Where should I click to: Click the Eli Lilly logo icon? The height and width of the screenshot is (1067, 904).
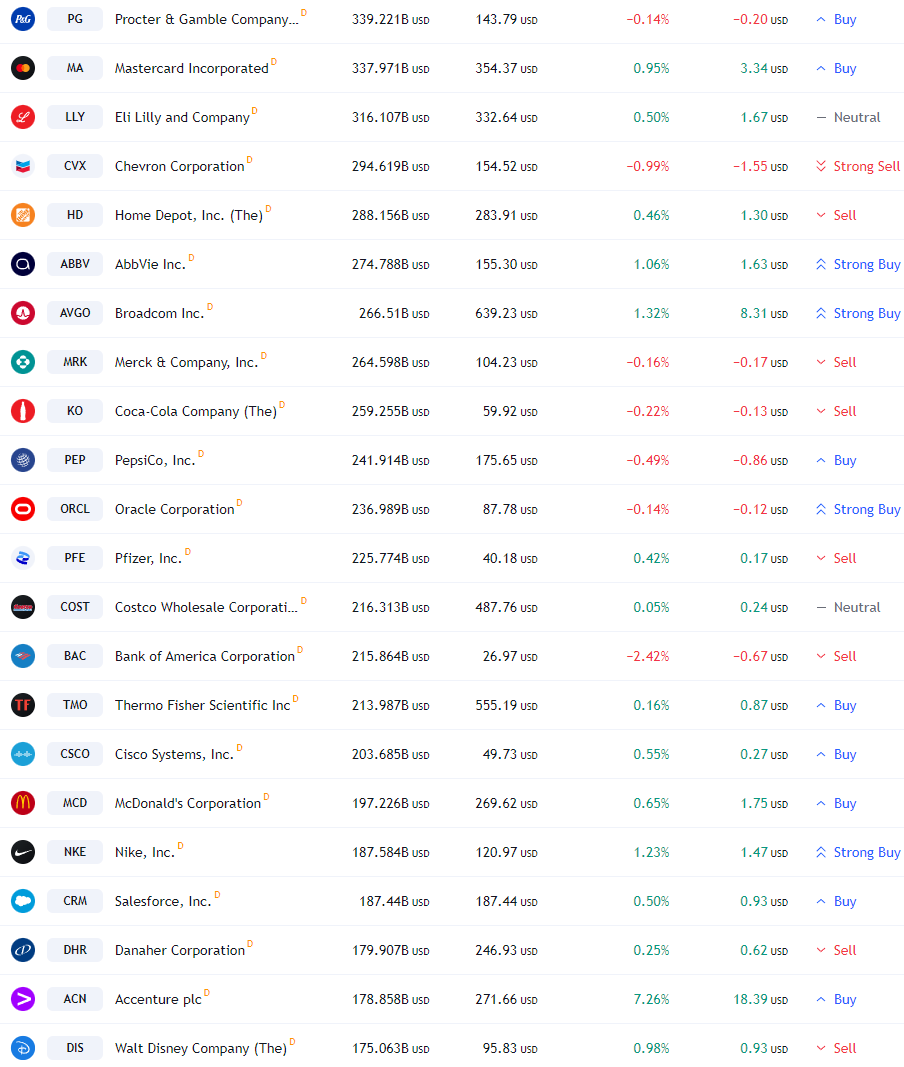pos(23,117)
